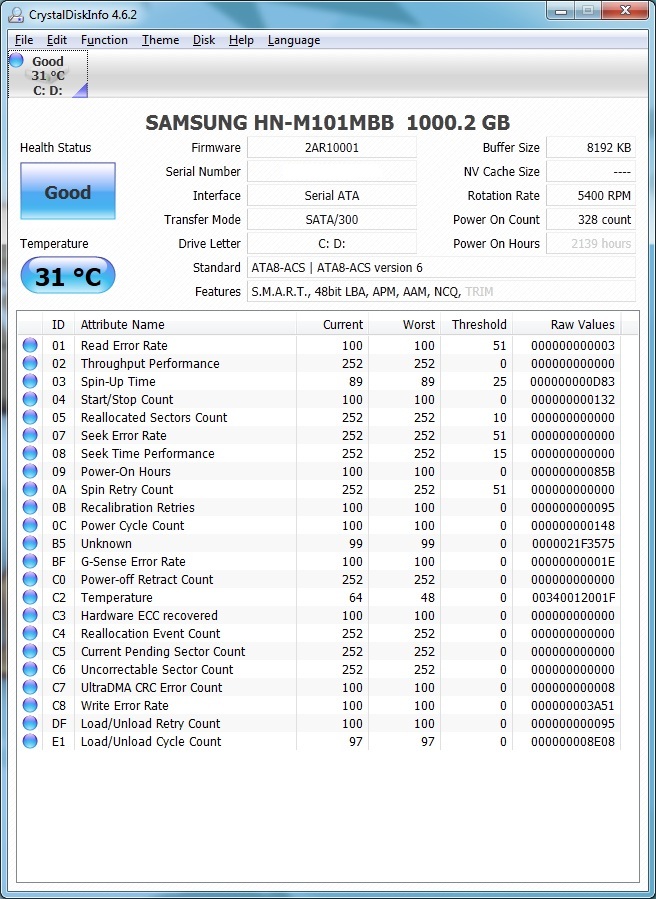656x899 pixels.
Task: Click status orb for Unknown B5 attribute
Action: pyautogui.click(x=30, y=543)
